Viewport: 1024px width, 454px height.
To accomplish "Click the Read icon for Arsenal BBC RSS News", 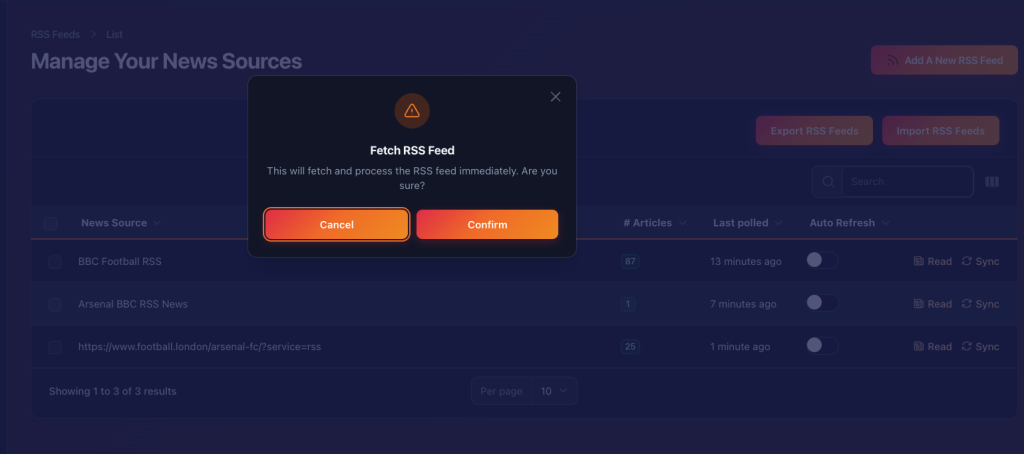I will click(x=919, y=304).
